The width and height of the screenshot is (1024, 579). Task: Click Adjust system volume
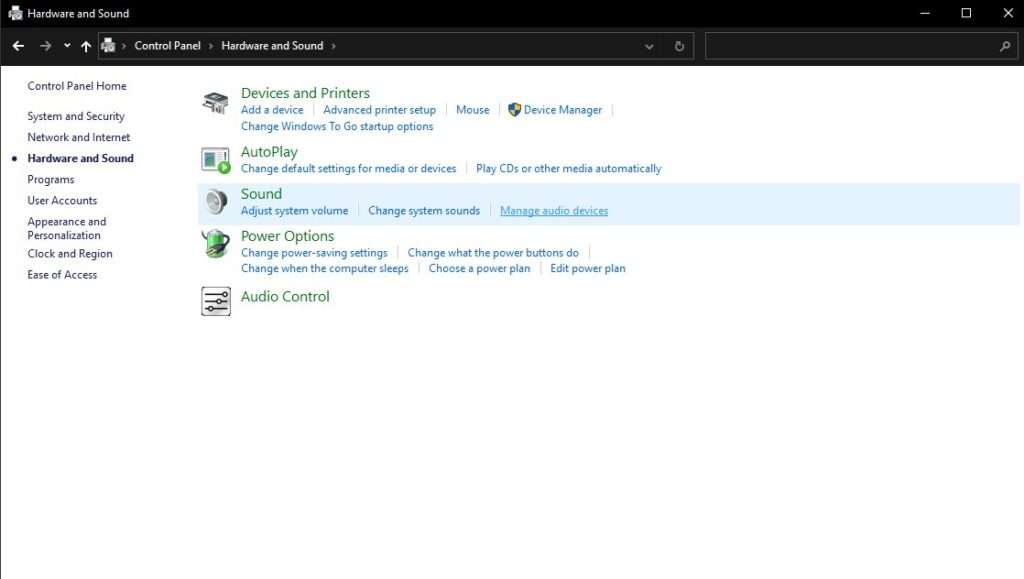[295, 211]
